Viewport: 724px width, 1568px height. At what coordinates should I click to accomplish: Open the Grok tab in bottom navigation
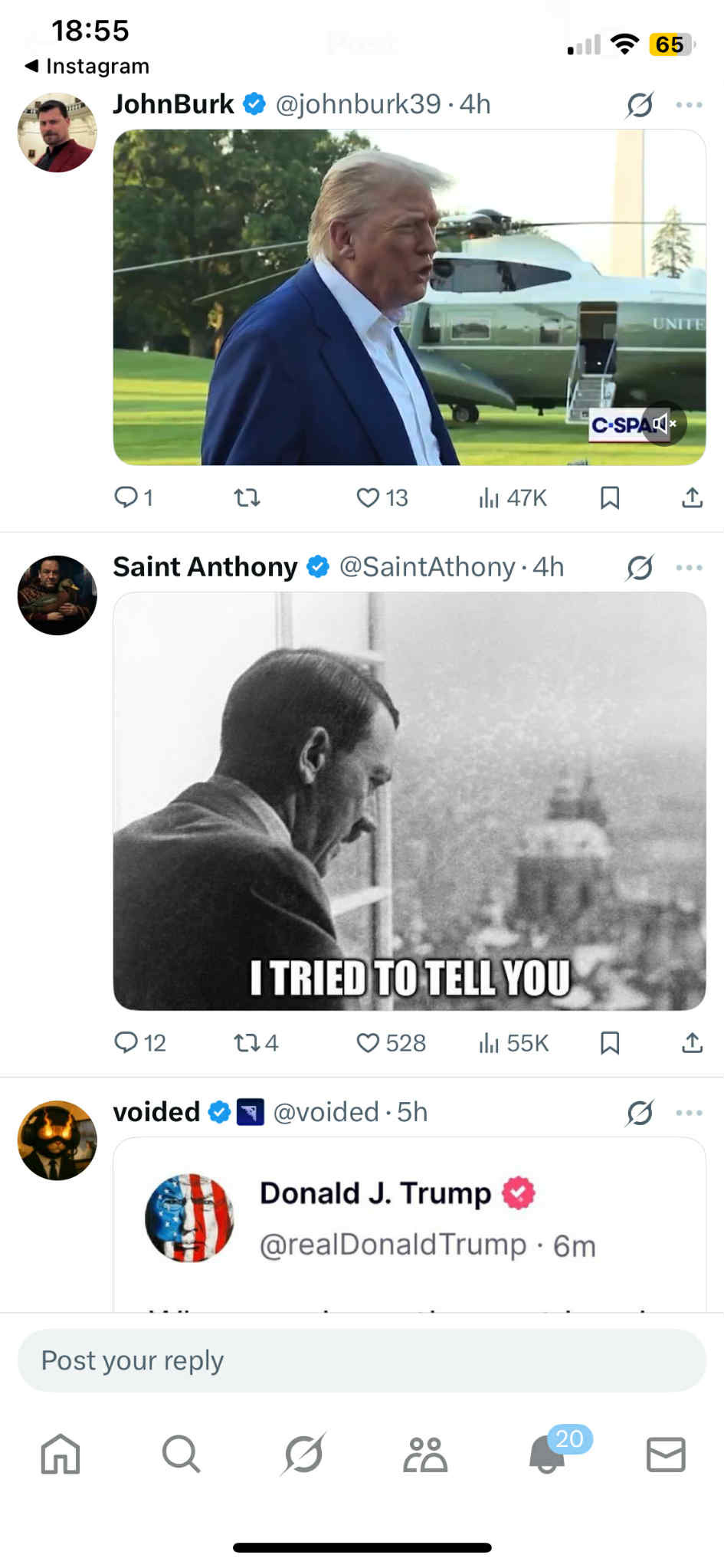(x=303, y=1453)
